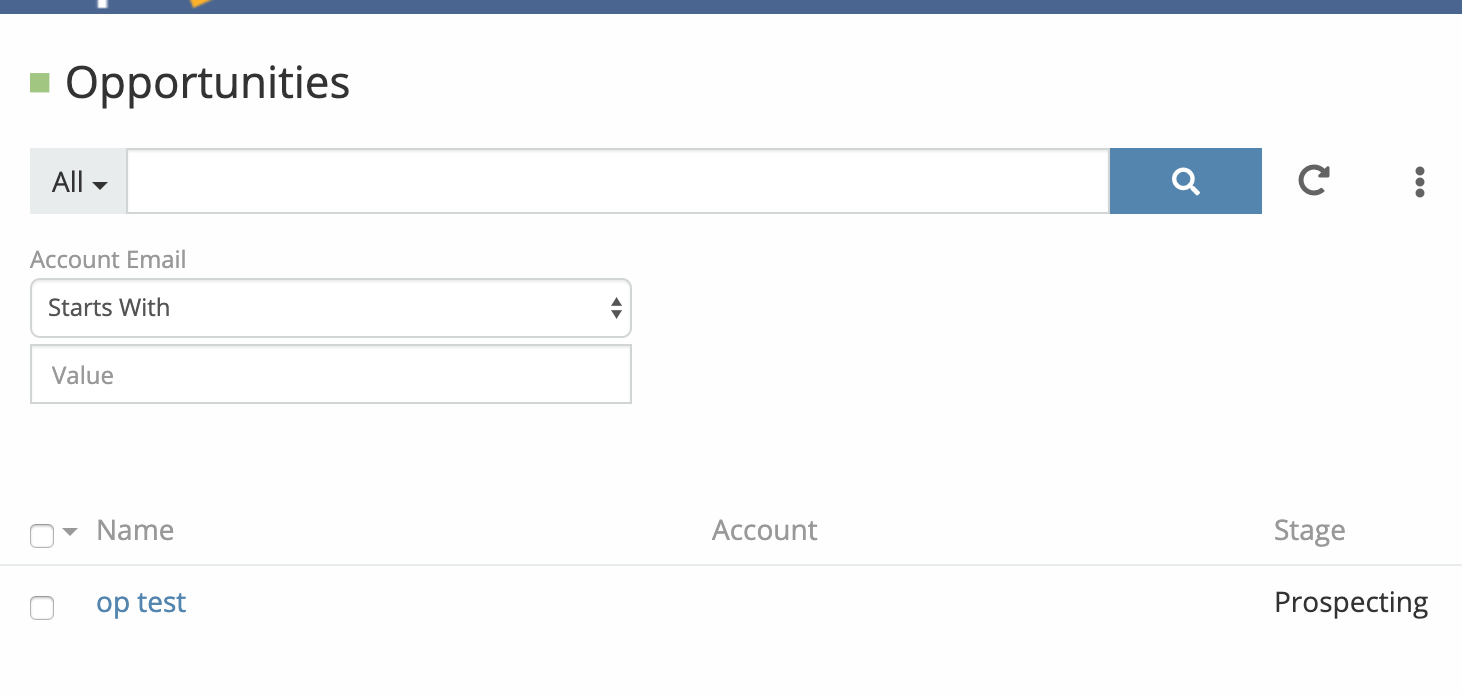Open the three-dot more options menu
Viewport: 1462px width, 694px height.
coord(1419,182)
